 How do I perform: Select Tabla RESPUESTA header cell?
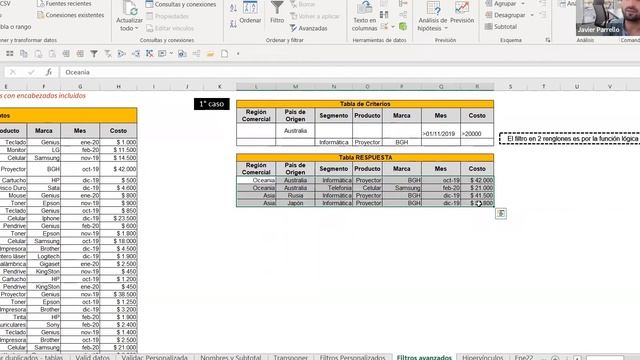tap(365, 158)
